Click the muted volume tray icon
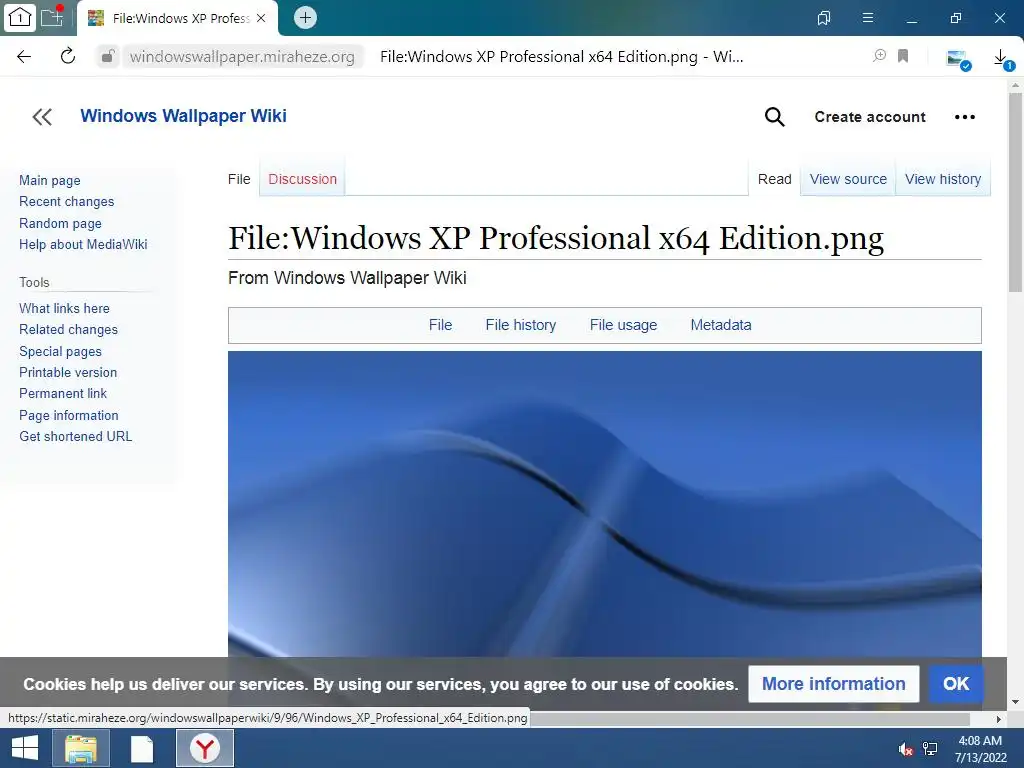Image resolution: width=1024 pixels, height=768 pixels. pyautogui.click(x=905, y=749)
